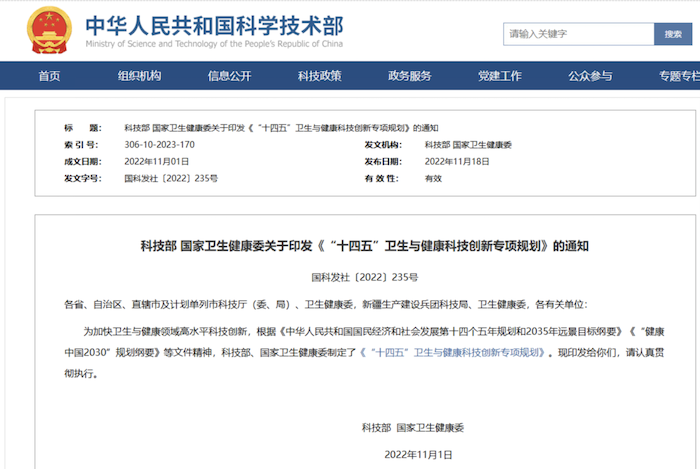The image size is (700, 469).
Task: Focus the 请输入关键字 search field
Action: click(x=579, y=34)
